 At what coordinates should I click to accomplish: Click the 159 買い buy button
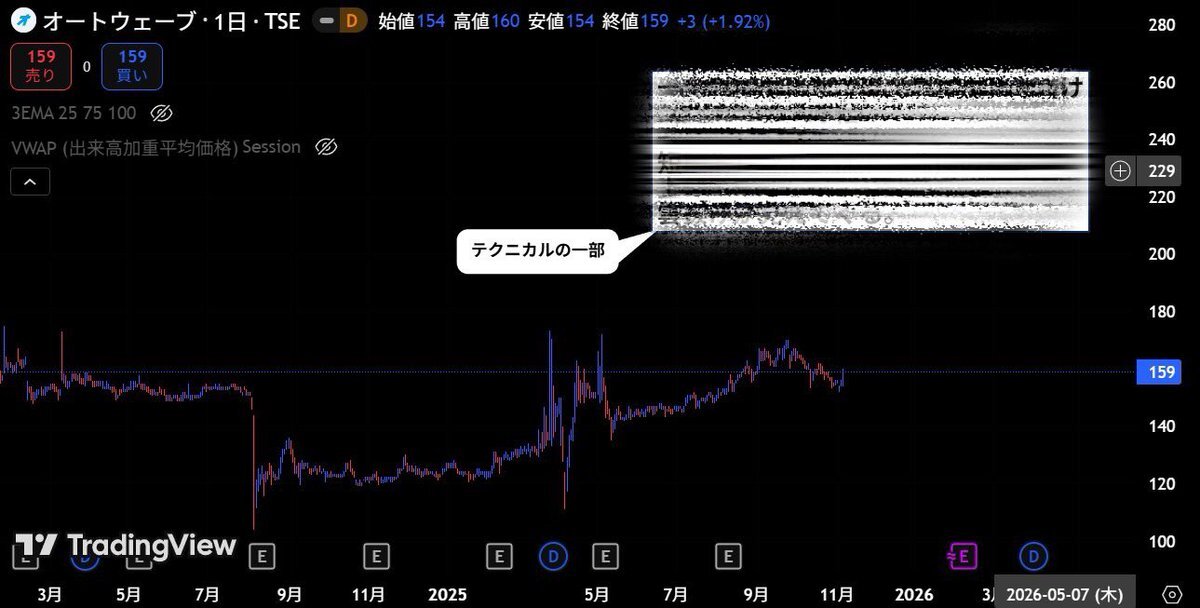coord(132,66)
